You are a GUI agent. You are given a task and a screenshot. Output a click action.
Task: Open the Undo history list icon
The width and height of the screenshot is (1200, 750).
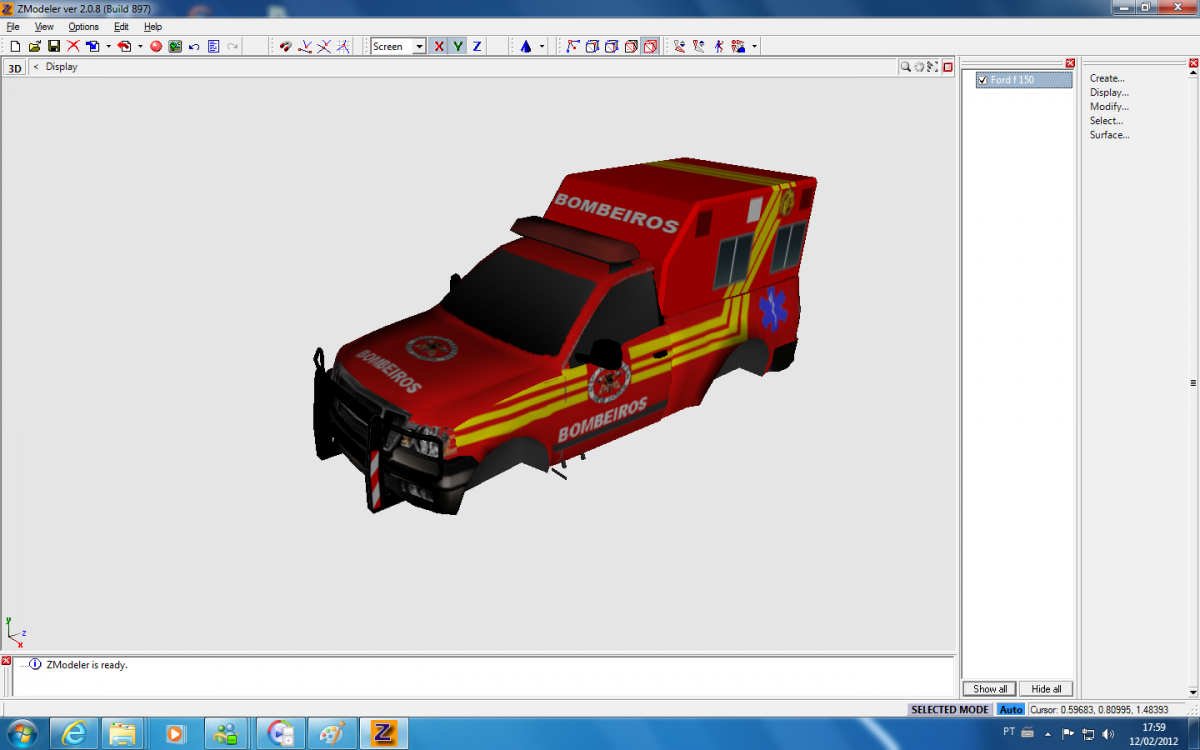click(x=213, y=46)
